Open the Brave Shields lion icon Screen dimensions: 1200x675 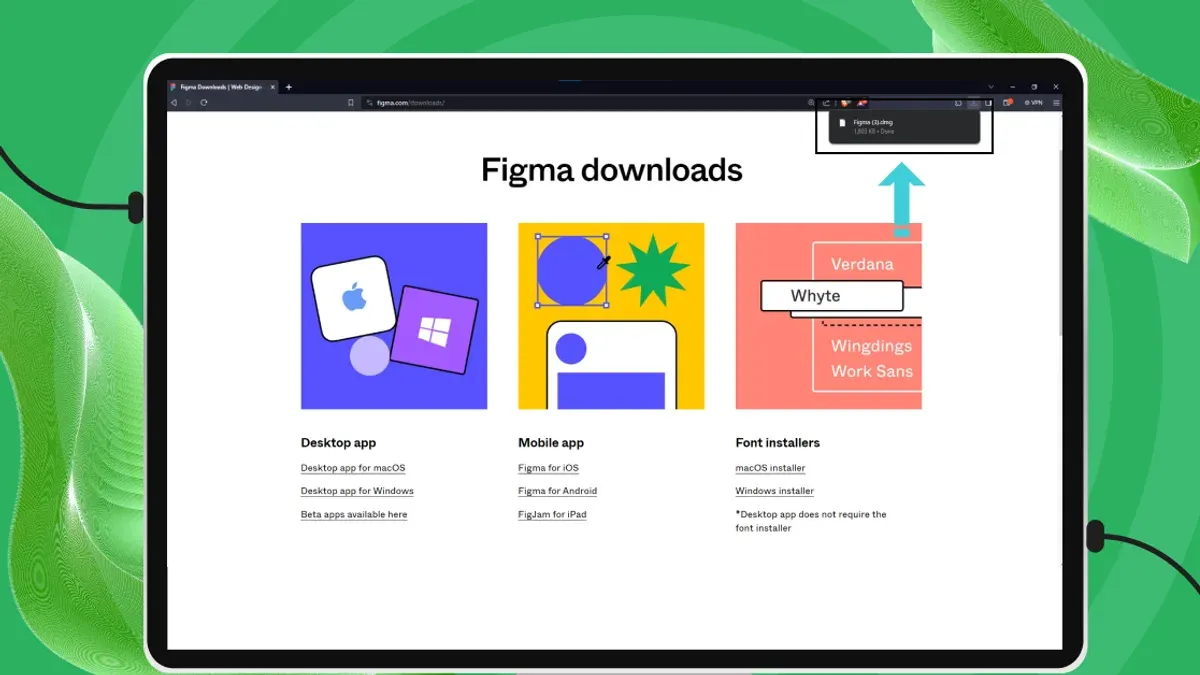pos(846,103)
